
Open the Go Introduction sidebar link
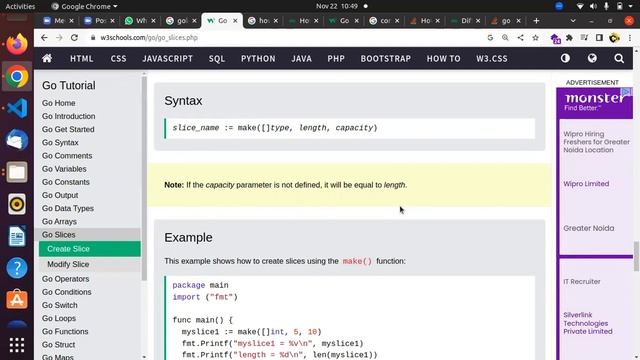(x=69, y=116)
